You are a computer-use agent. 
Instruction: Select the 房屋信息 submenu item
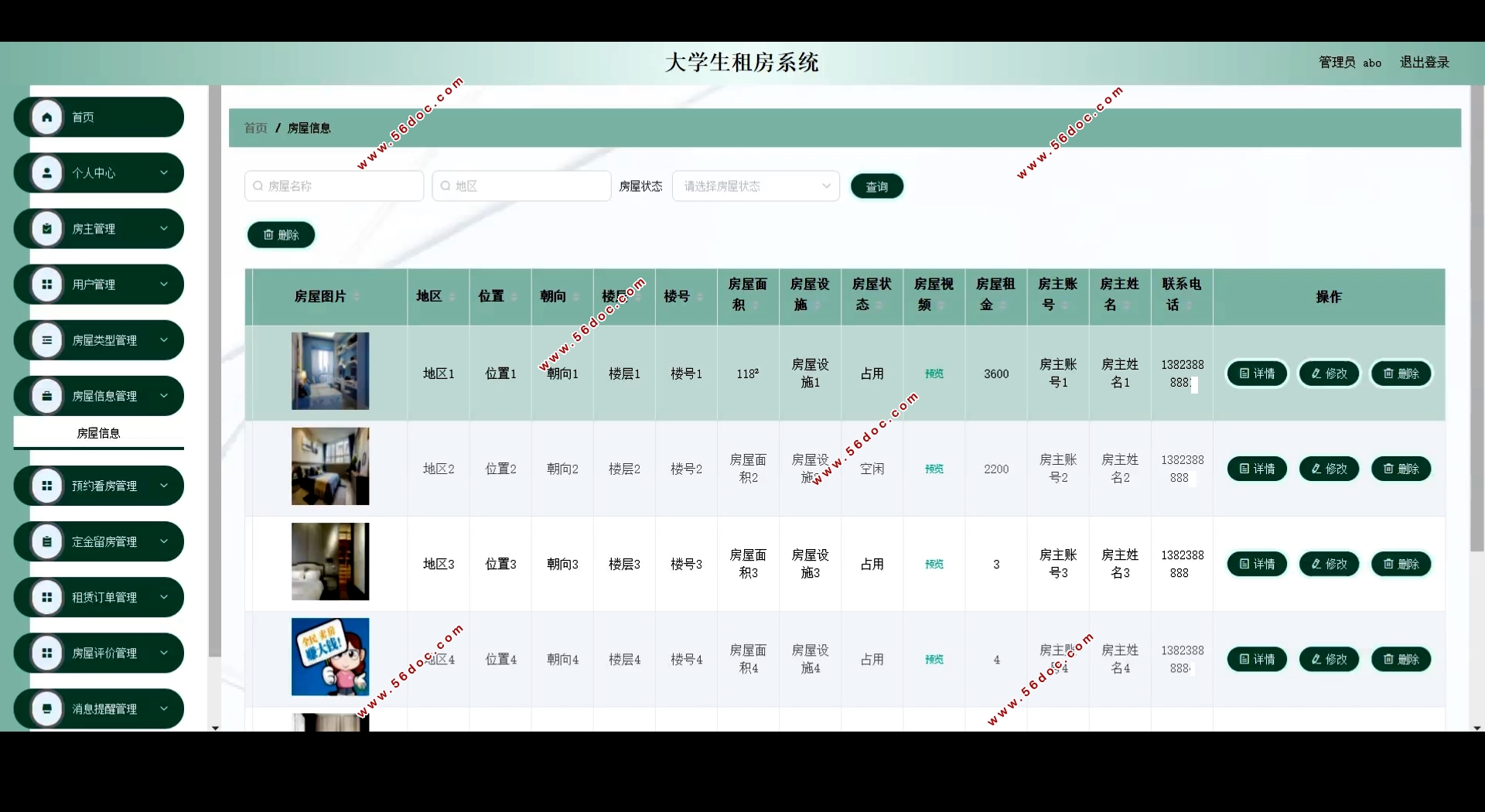tap(98, 433)
